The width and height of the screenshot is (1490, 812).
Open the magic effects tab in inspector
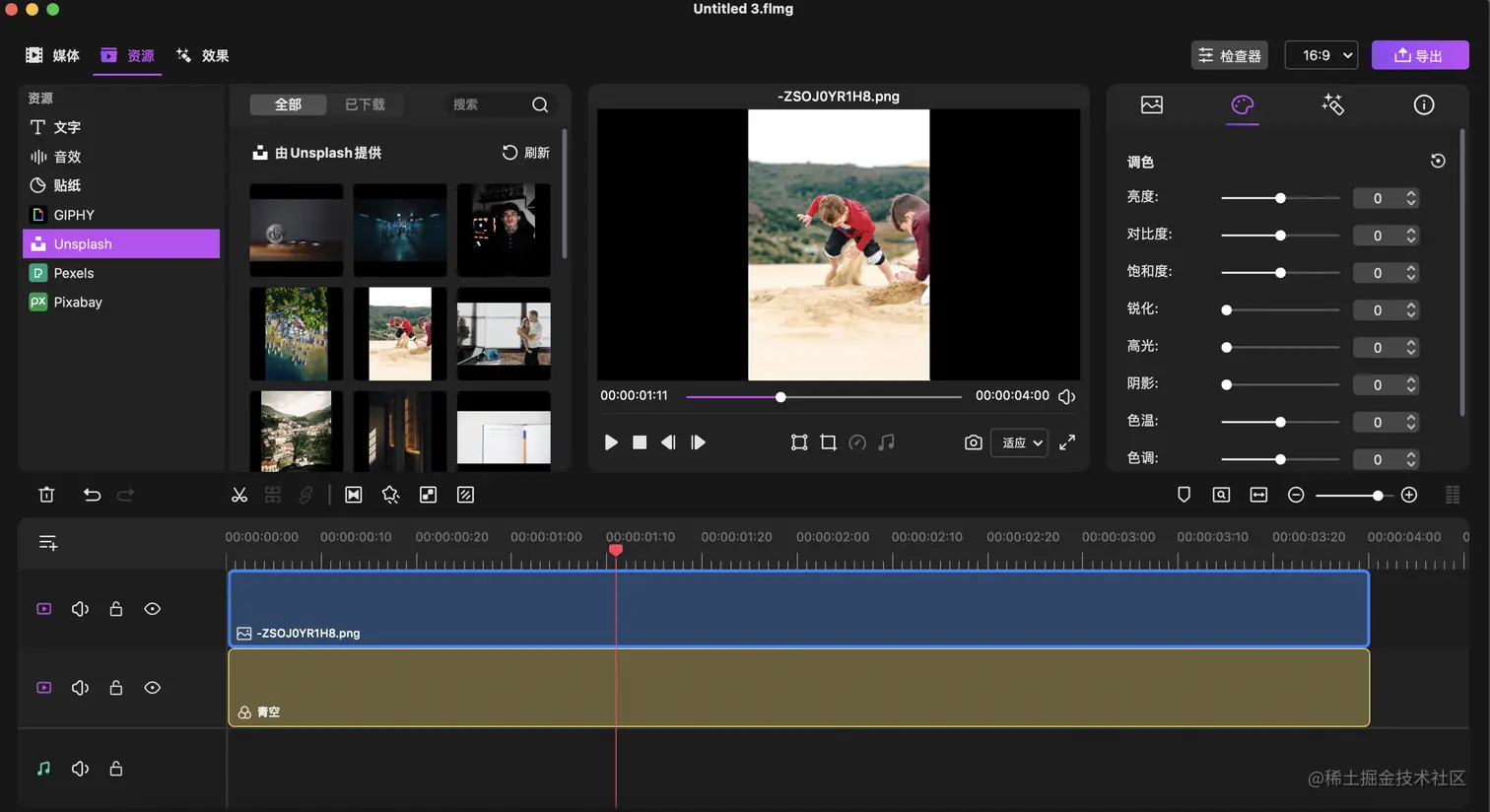pos(1332,104)
